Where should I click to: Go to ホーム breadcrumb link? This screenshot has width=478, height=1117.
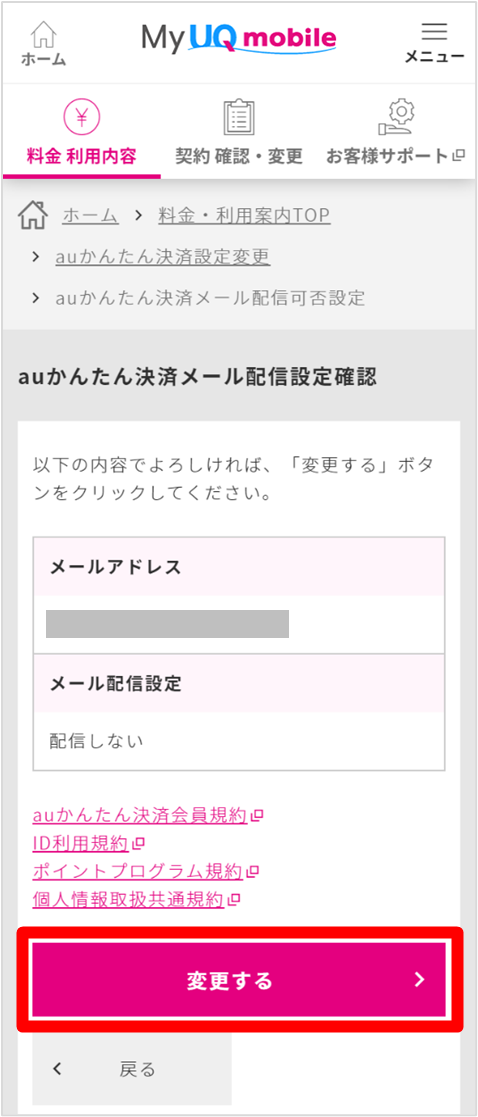click(90, 215)
